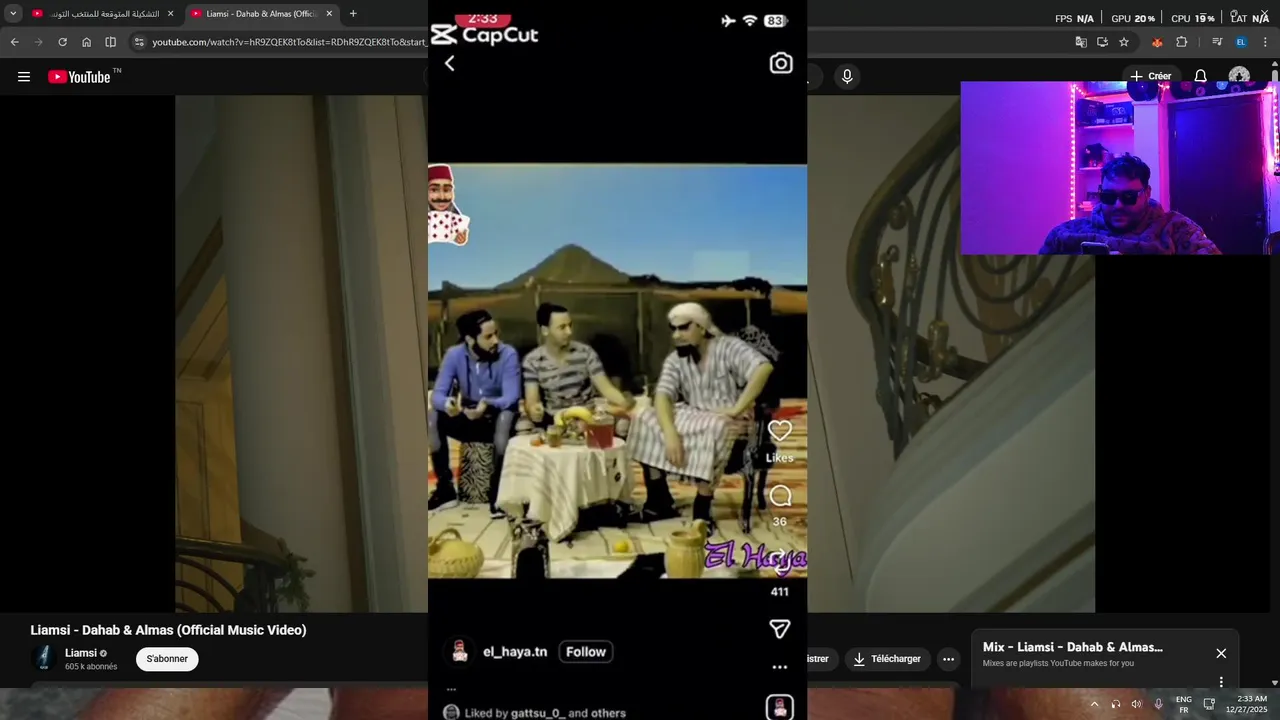Open the media control music-list icon
This screenshot has height=720, width=1280.
coord(1217,42)
